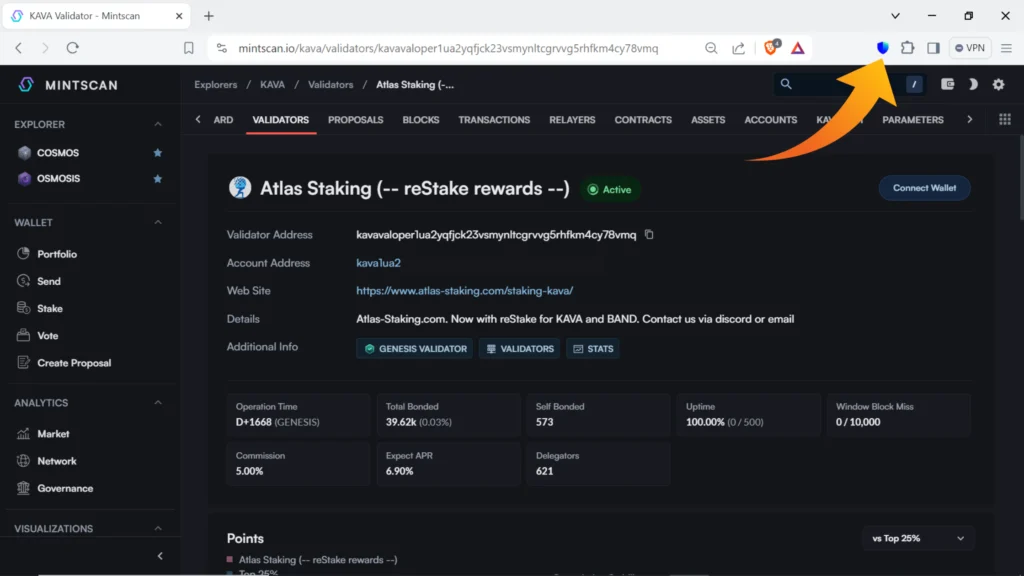Open the settings gear icon in Mintscan header
The height and width of the screenshot is (576, 1024).
pos(998,85)
